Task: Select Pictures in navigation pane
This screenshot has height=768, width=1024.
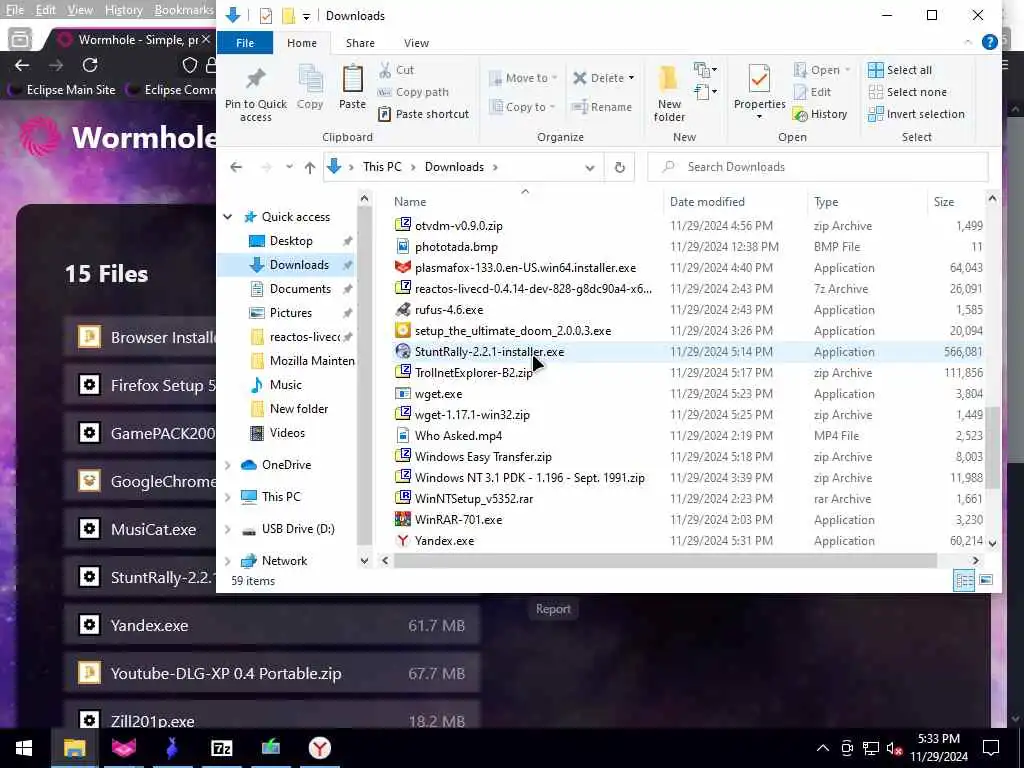Action: click(291, 313)
